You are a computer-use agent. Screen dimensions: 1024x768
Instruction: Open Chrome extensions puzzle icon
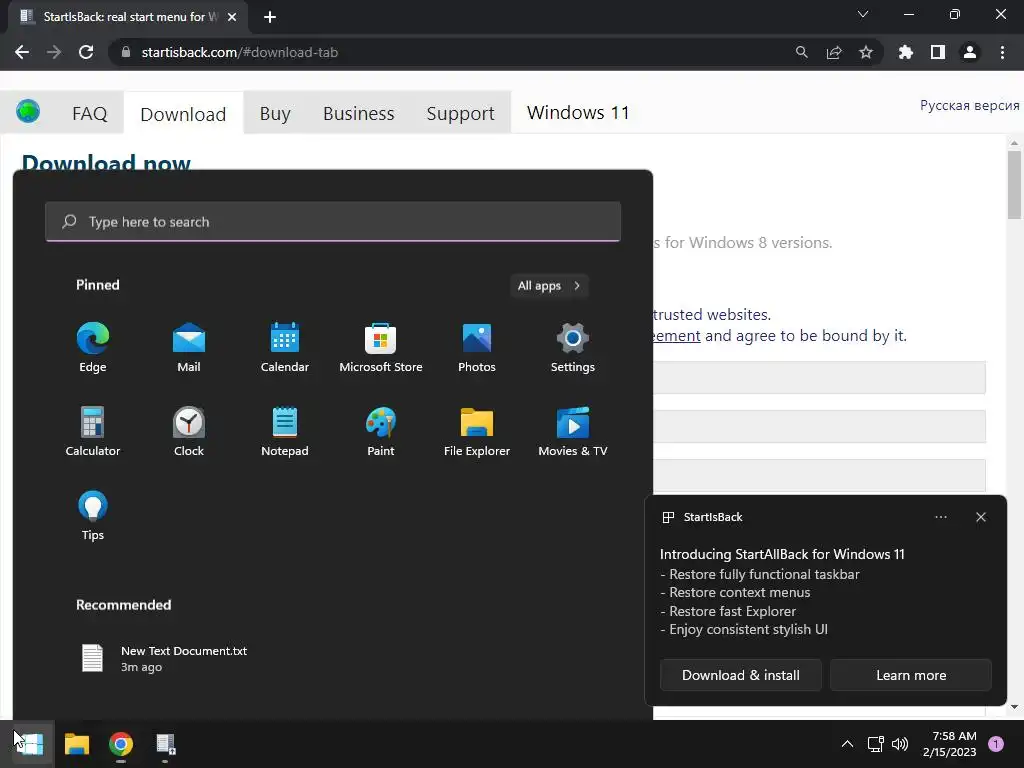click(x=906, y=52)
